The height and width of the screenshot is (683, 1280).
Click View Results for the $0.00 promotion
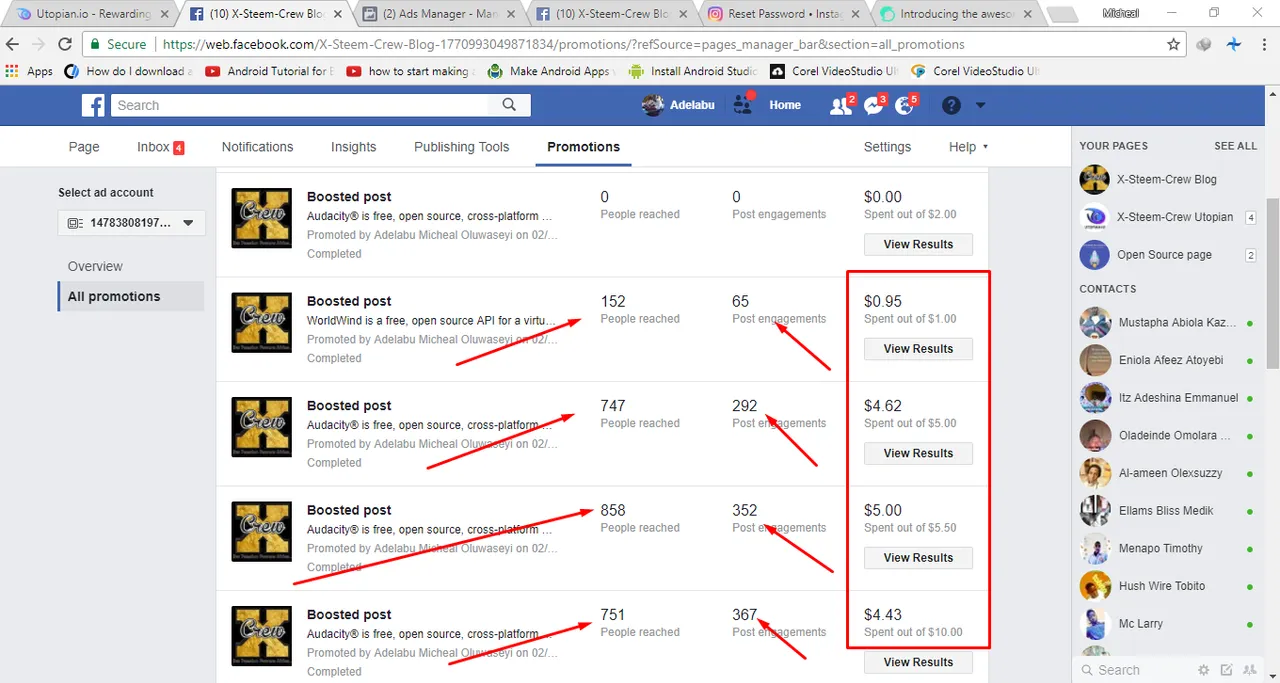pos(918,244)
